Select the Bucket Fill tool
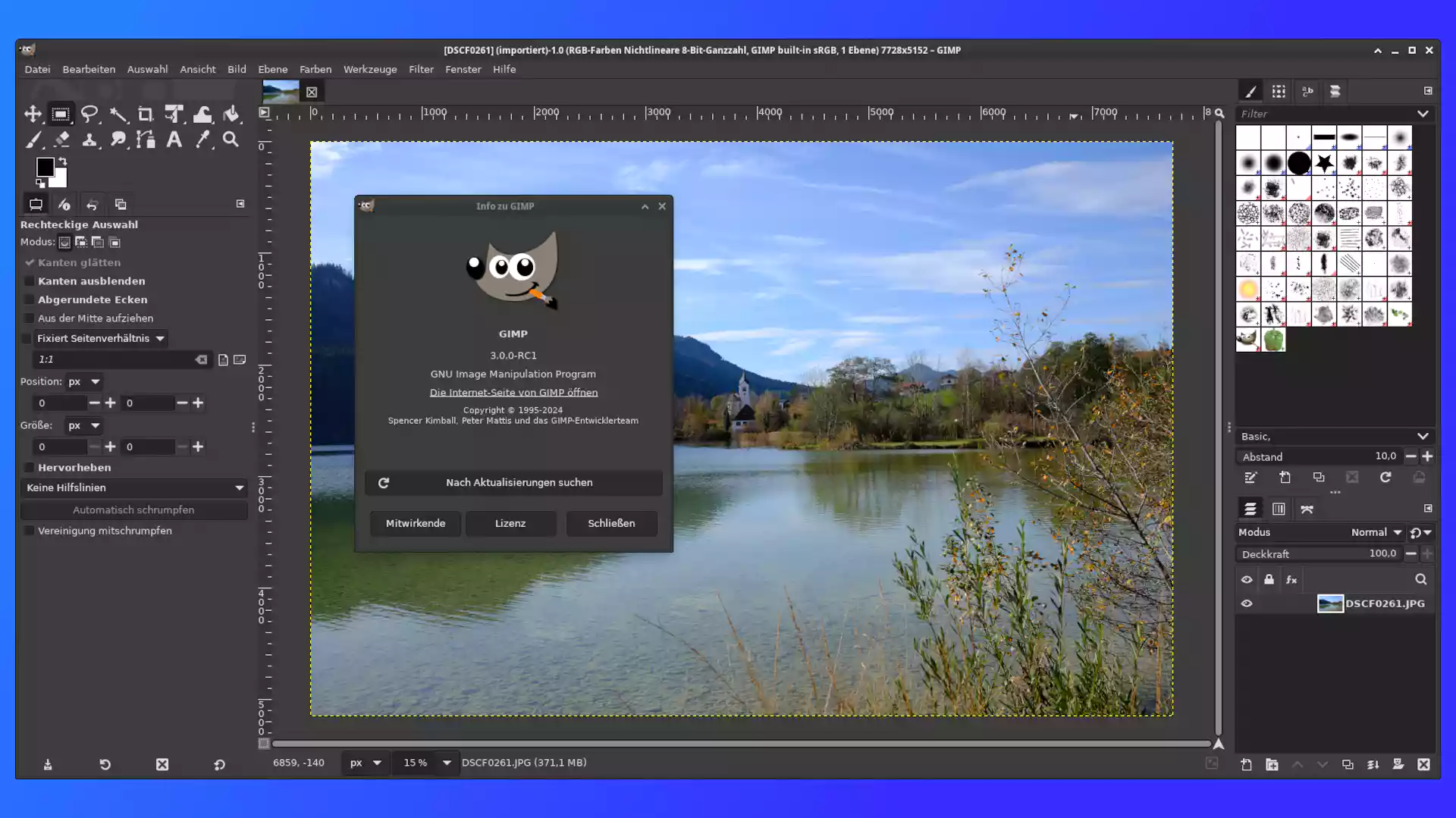The image size is (1456, 818). [231, 114]
